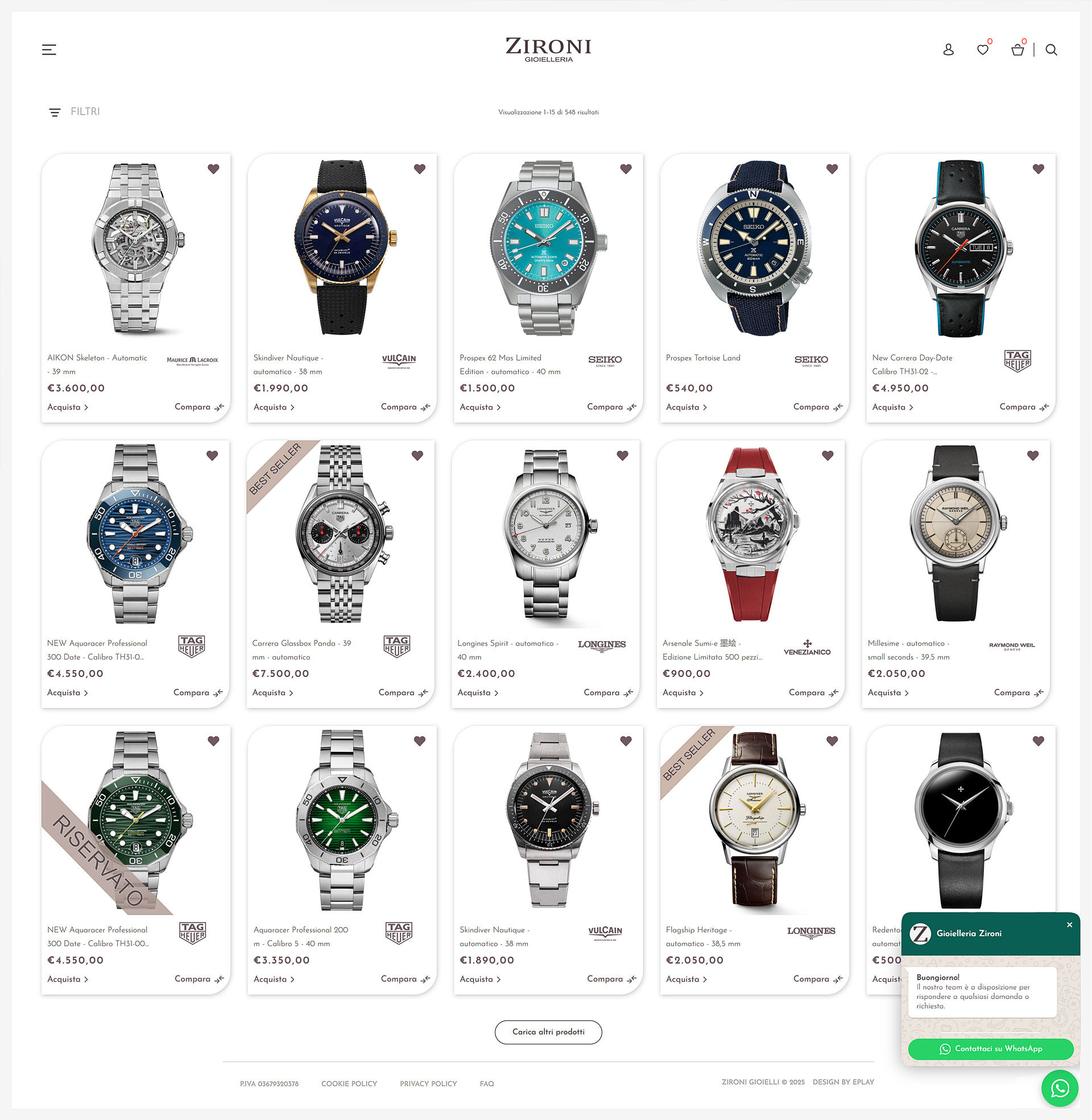Favorite the AIKON Skeleton watch heart
Viewport: 1092px width, 1120px height.
[213, 168]
